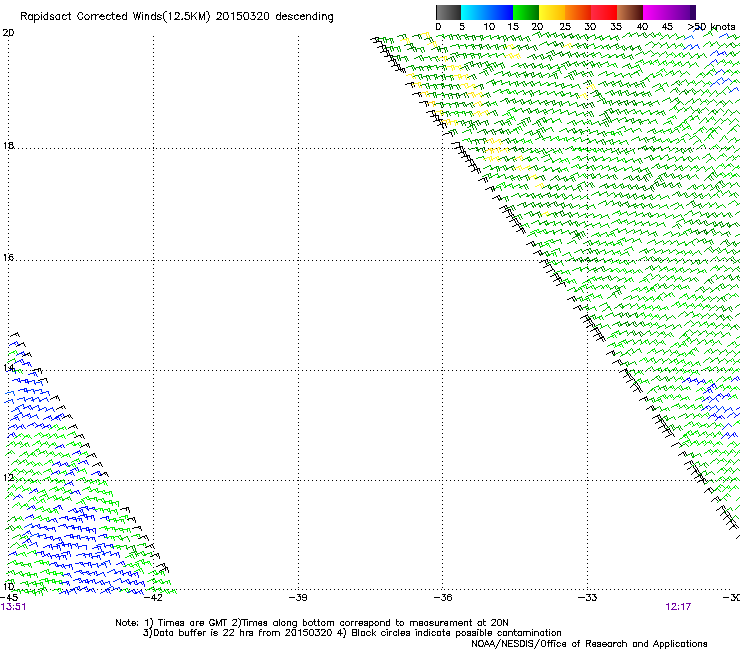Click the note 'Data buffer is 22 hrs'

(204, 633)
